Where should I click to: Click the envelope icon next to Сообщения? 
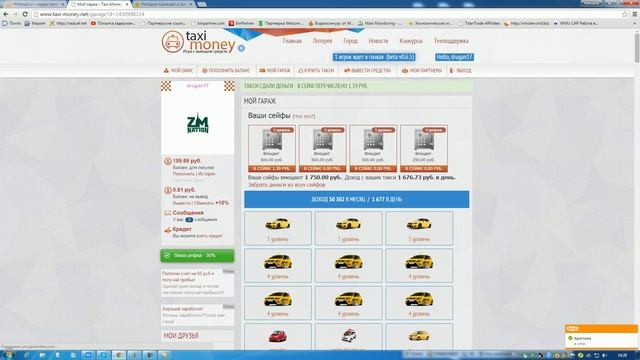pyautogui.click(x=167, y=213)
